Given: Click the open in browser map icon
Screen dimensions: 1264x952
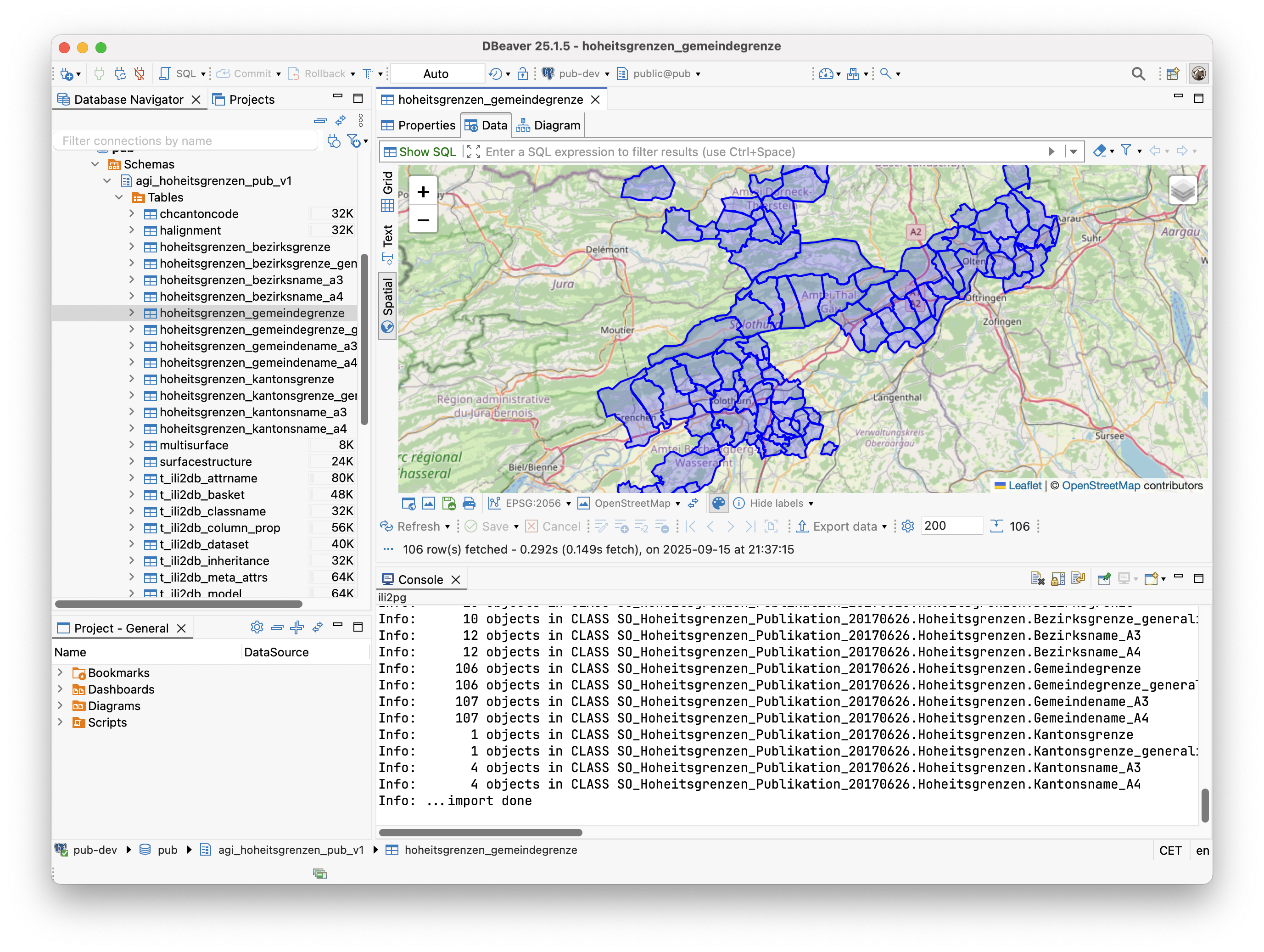Looking at the screenshot, I should click(408, 503).
